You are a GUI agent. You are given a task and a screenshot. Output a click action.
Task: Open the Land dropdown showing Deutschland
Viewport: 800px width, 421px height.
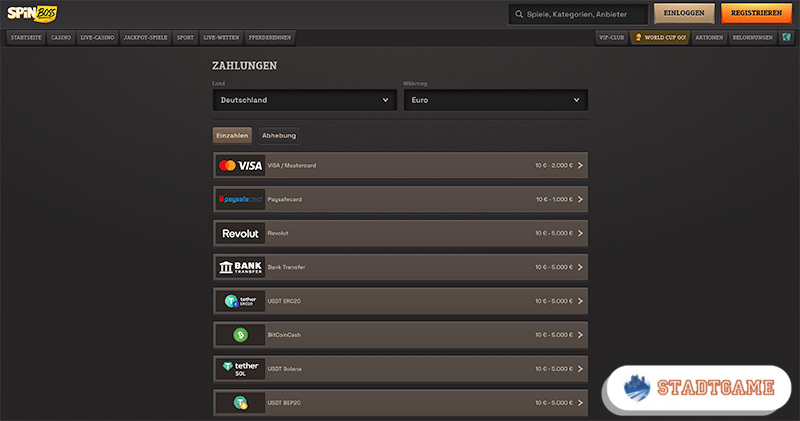click(305, 100)
